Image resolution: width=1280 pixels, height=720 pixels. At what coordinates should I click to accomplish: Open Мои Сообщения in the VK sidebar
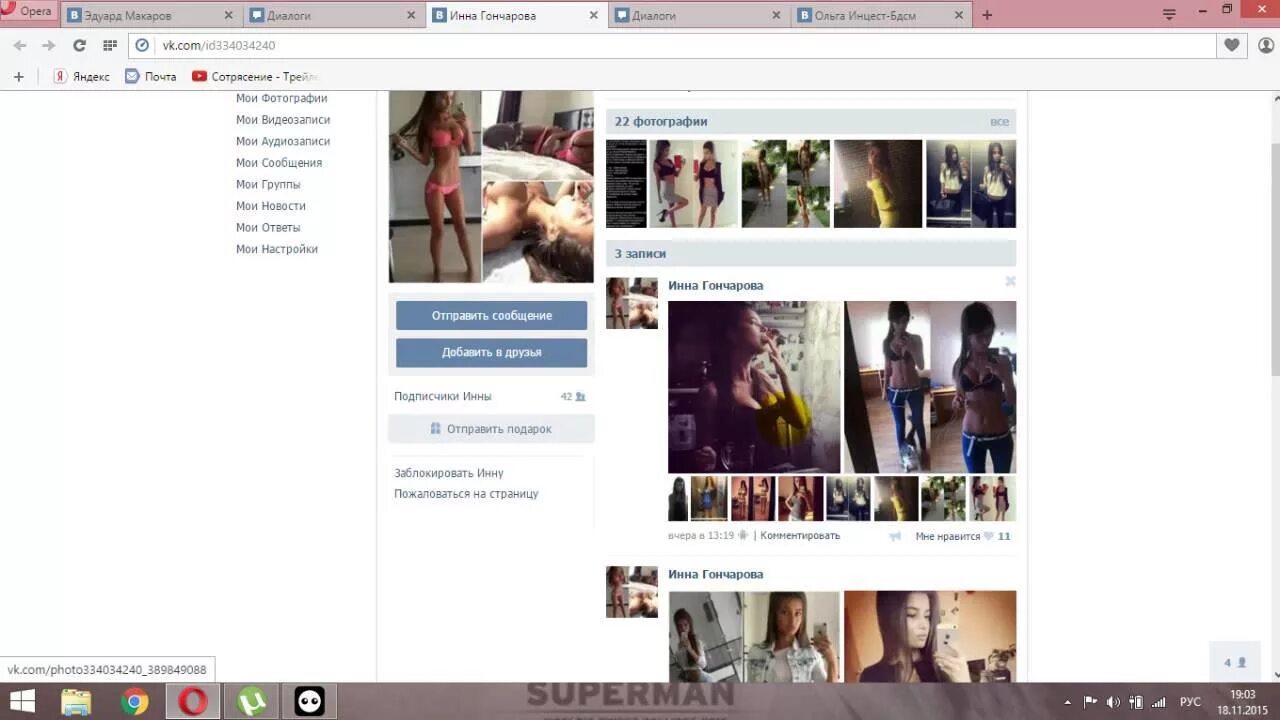[278, 163]
